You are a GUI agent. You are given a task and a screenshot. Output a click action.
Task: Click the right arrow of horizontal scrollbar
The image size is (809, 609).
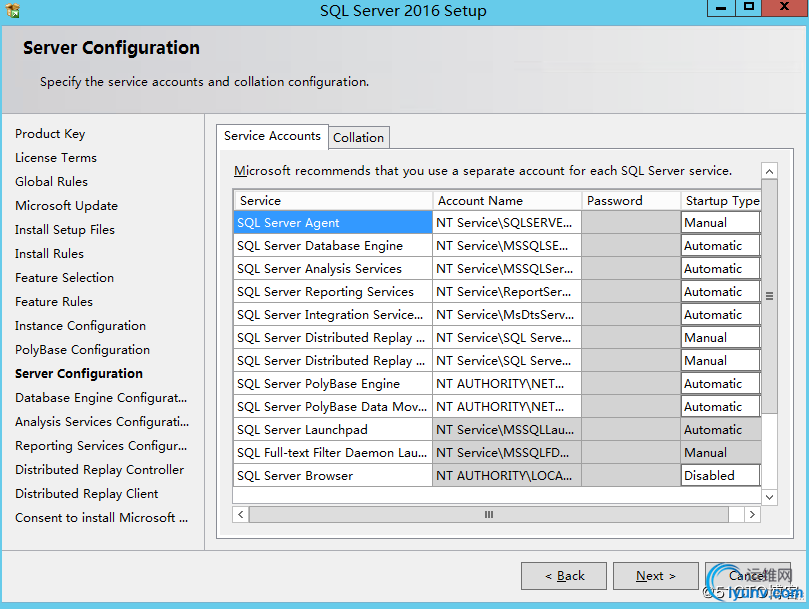click(752, 515)
